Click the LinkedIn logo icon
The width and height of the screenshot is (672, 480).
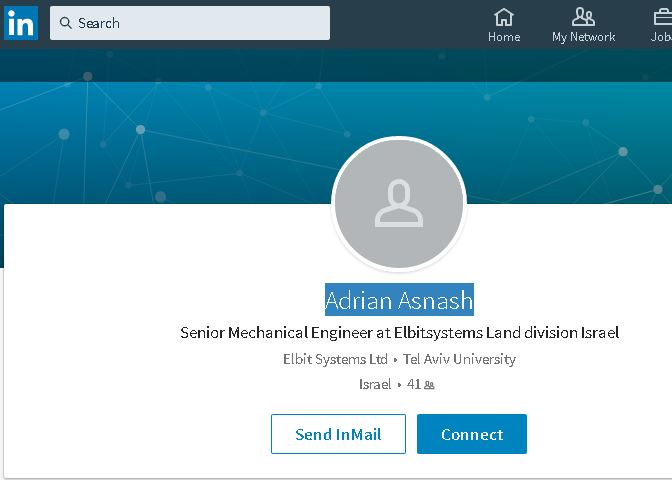[20, 23]
